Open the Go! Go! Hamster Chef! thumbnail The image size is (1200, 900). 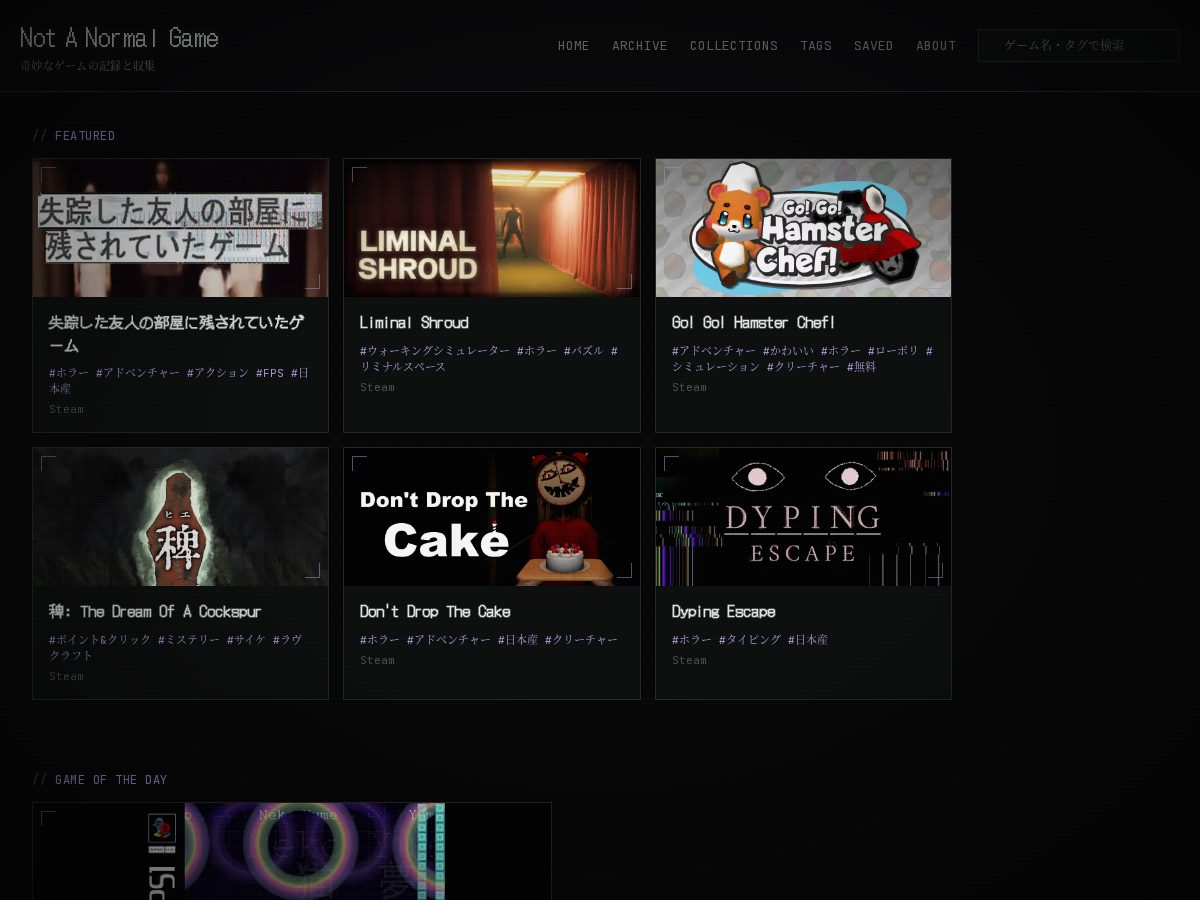(803, 228)
